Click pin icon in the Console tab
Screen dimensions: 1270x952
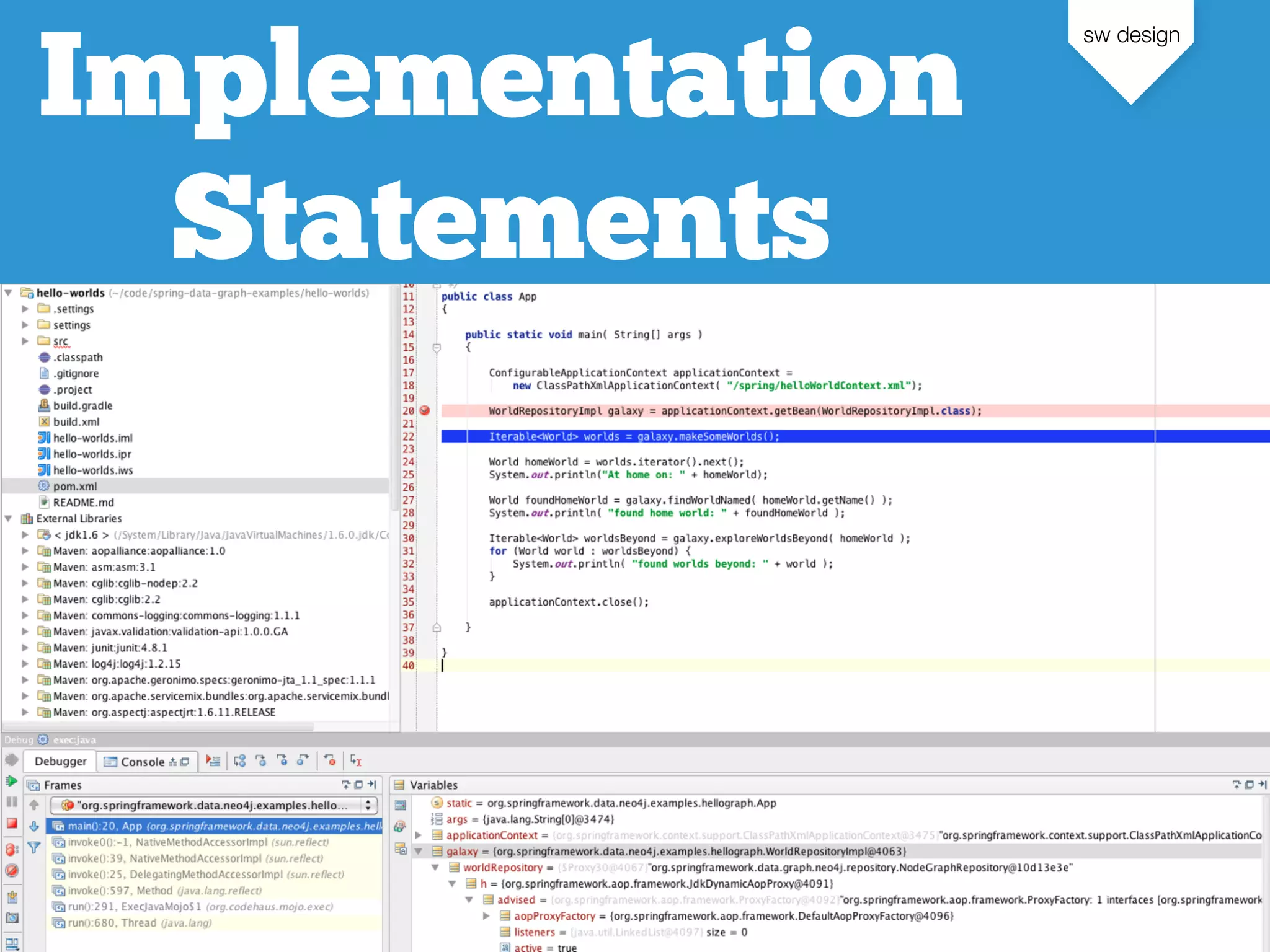173,762
